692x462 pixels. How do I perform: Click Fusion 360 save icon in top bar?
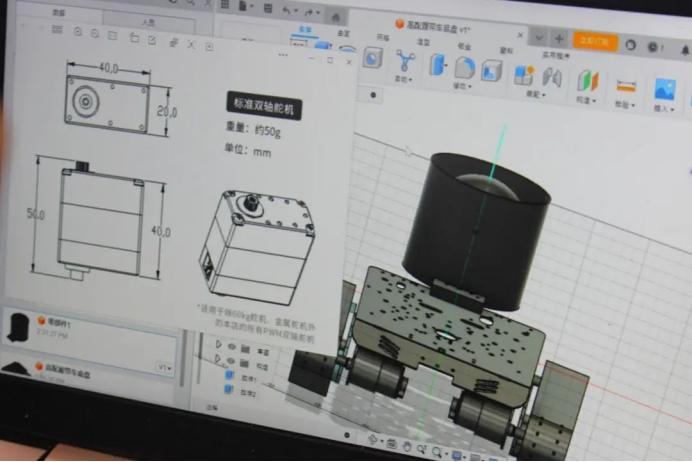pyautogui.click(x=268, y=8)
